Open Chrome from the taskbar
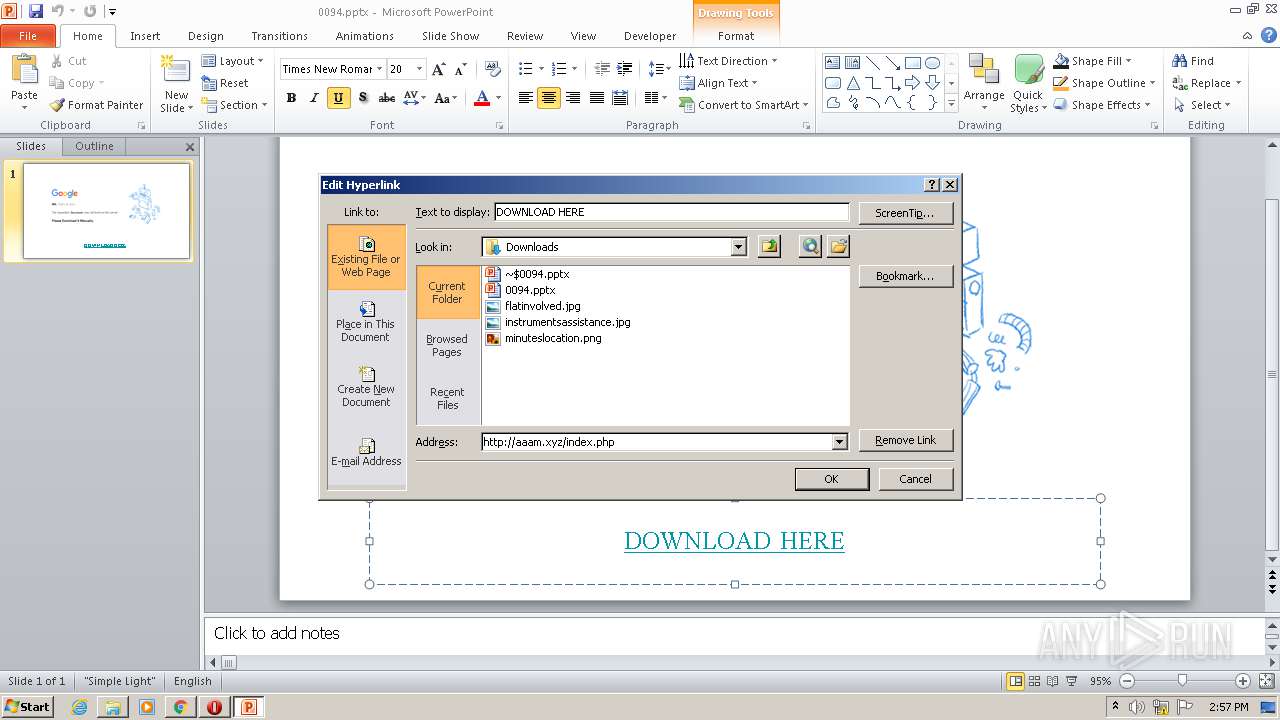This screenshot has width=1280, height=720. click(x=180, y=706)
